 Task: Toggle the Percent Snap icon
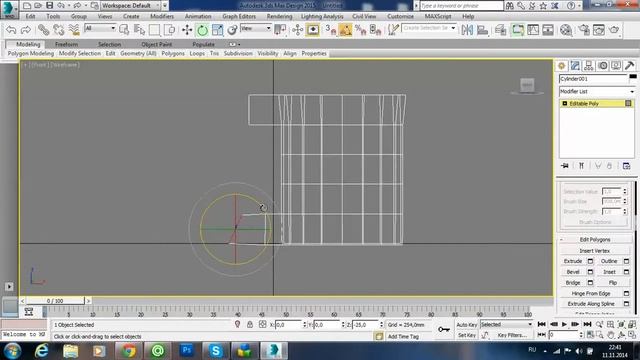point(360,30)
